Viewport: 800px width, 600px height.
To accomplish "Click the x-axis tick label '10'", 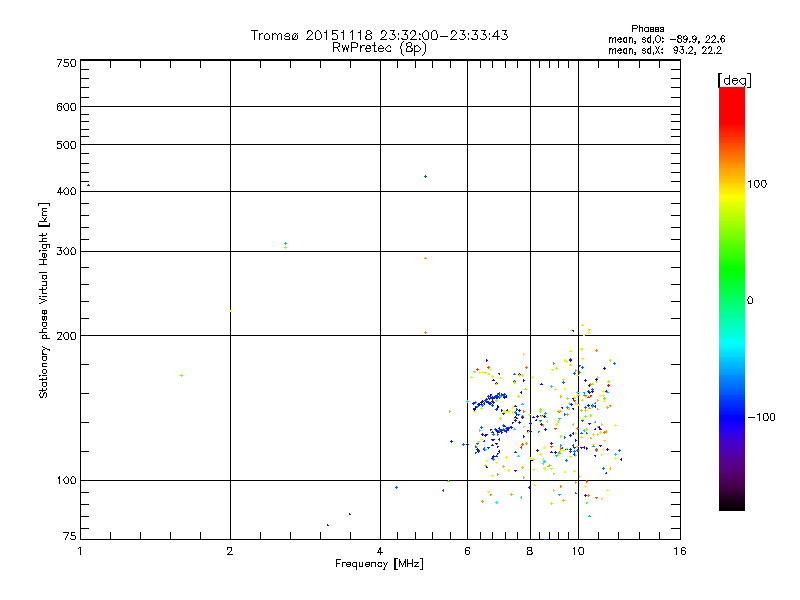I will tap(578, 551).
